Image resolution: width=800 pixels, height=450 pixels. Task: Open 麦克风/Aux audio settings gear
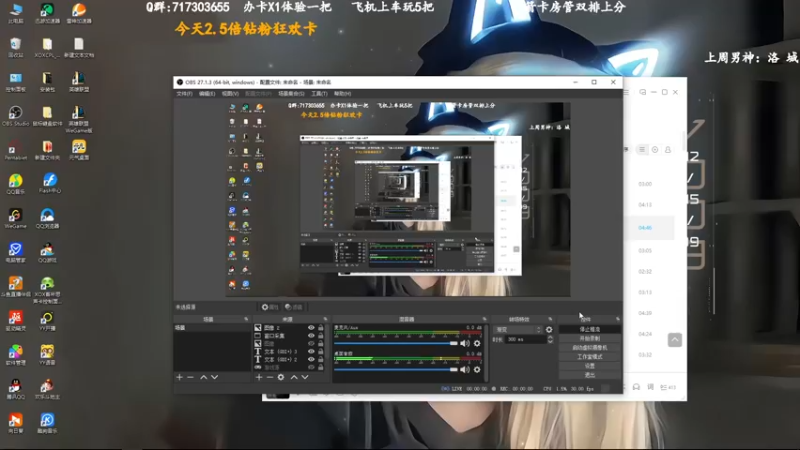tap(477, 343)
